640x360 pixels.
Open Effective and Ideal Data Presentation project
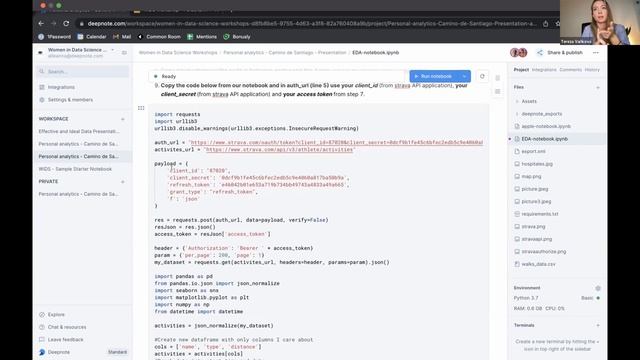79,131
